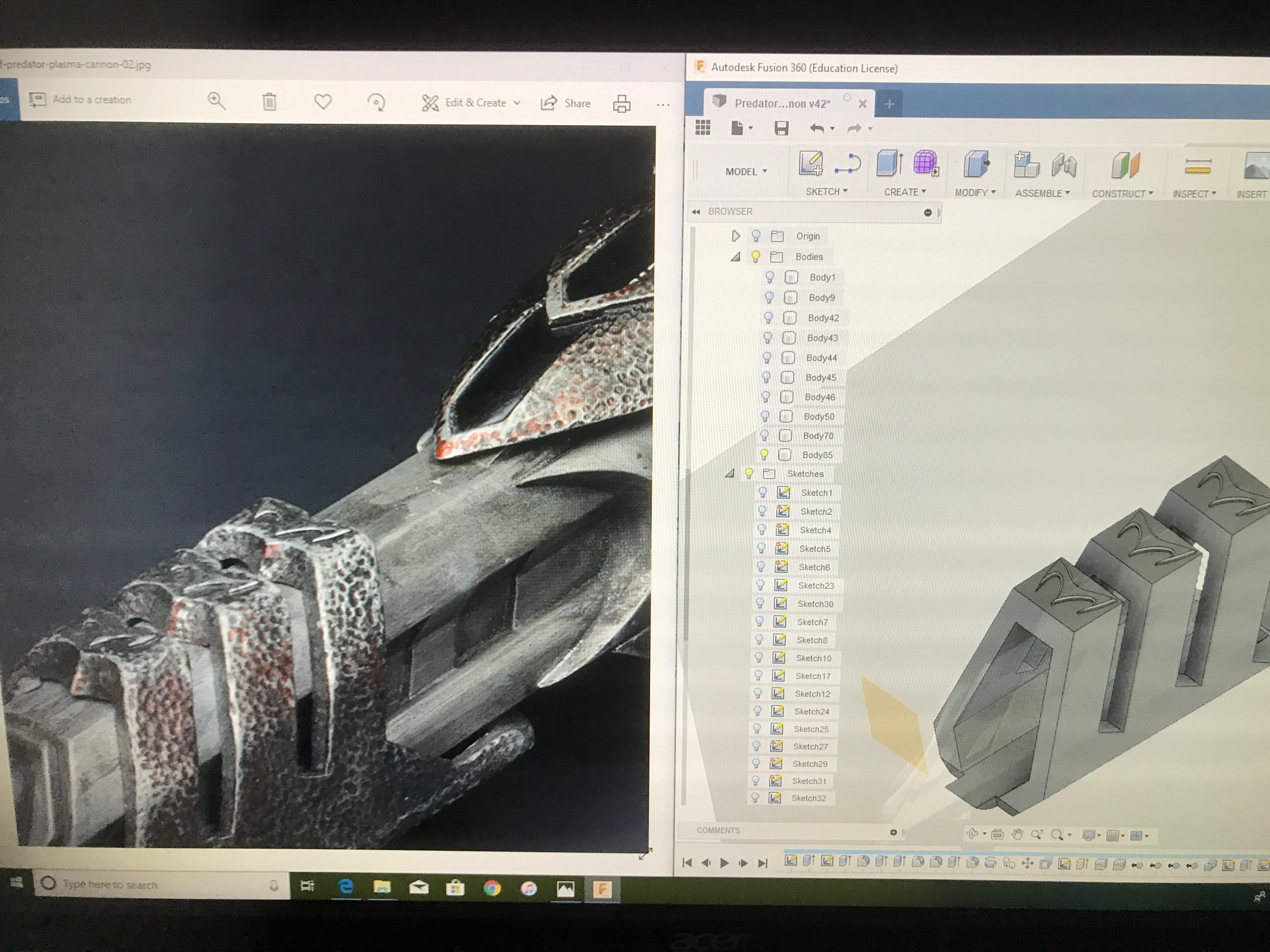
Task: Click Share in Photos app
Action: point(565,103)
